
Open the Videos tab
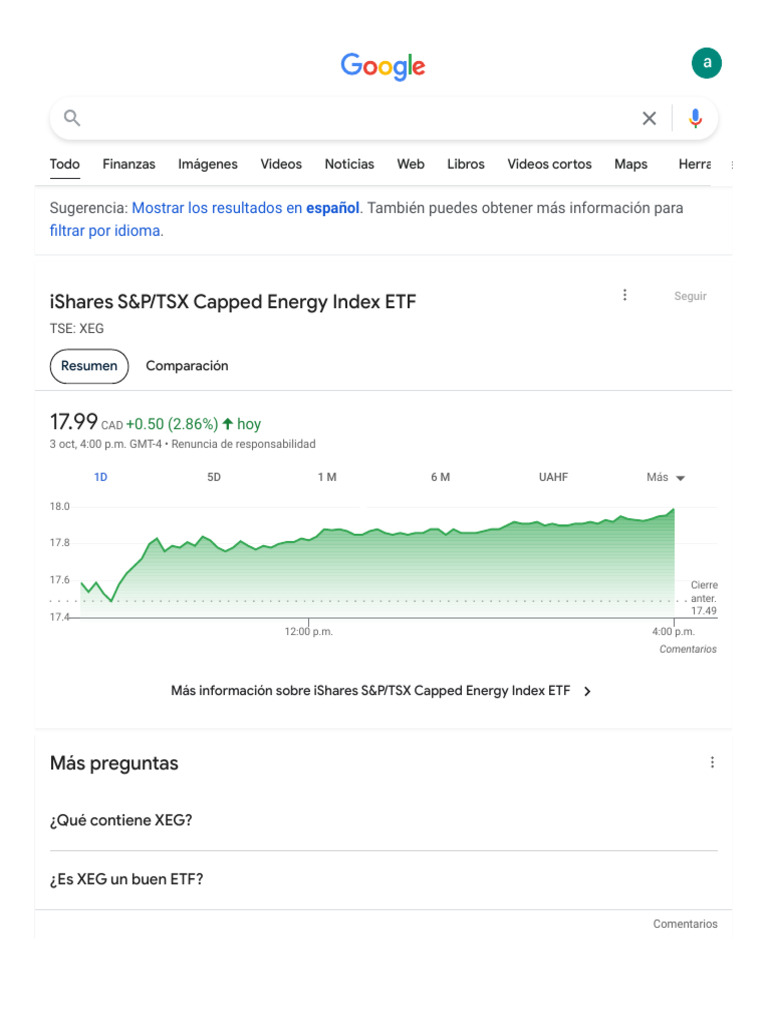[281, 164]
